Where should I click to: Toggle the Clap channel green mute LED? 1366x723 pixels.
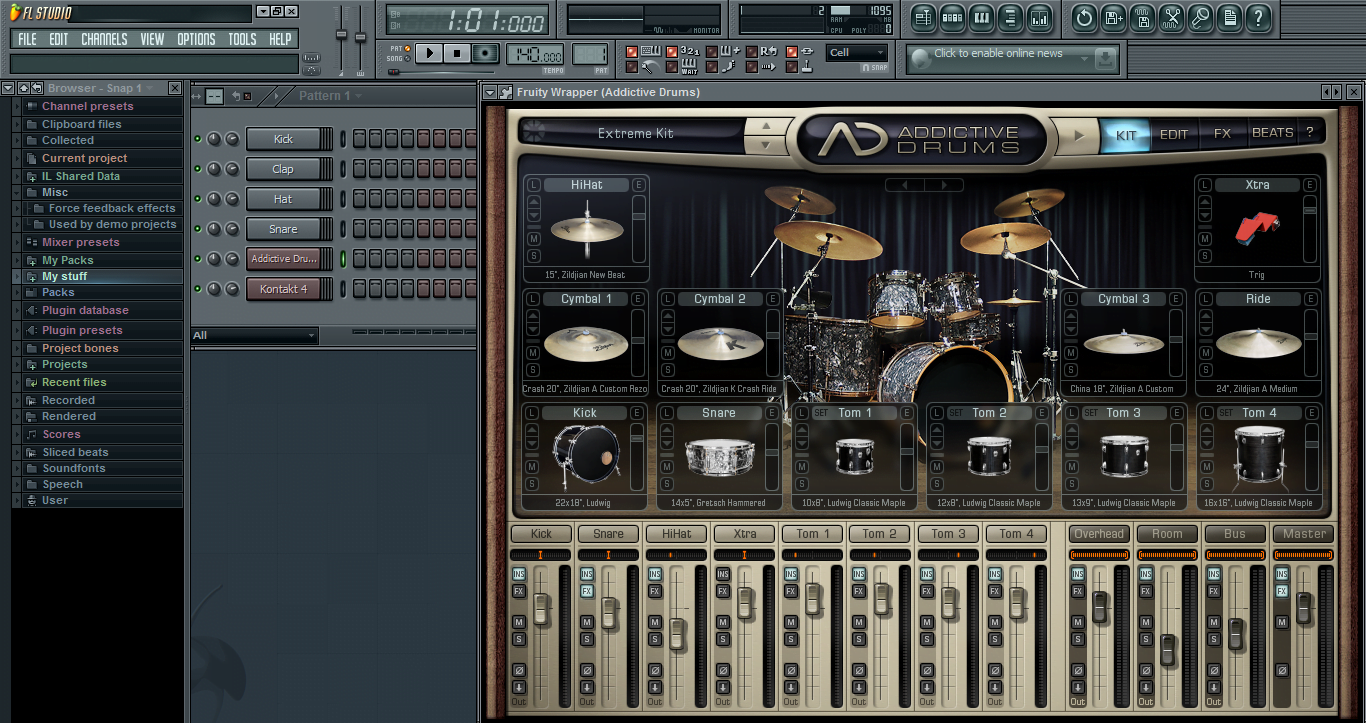(198, 169)
